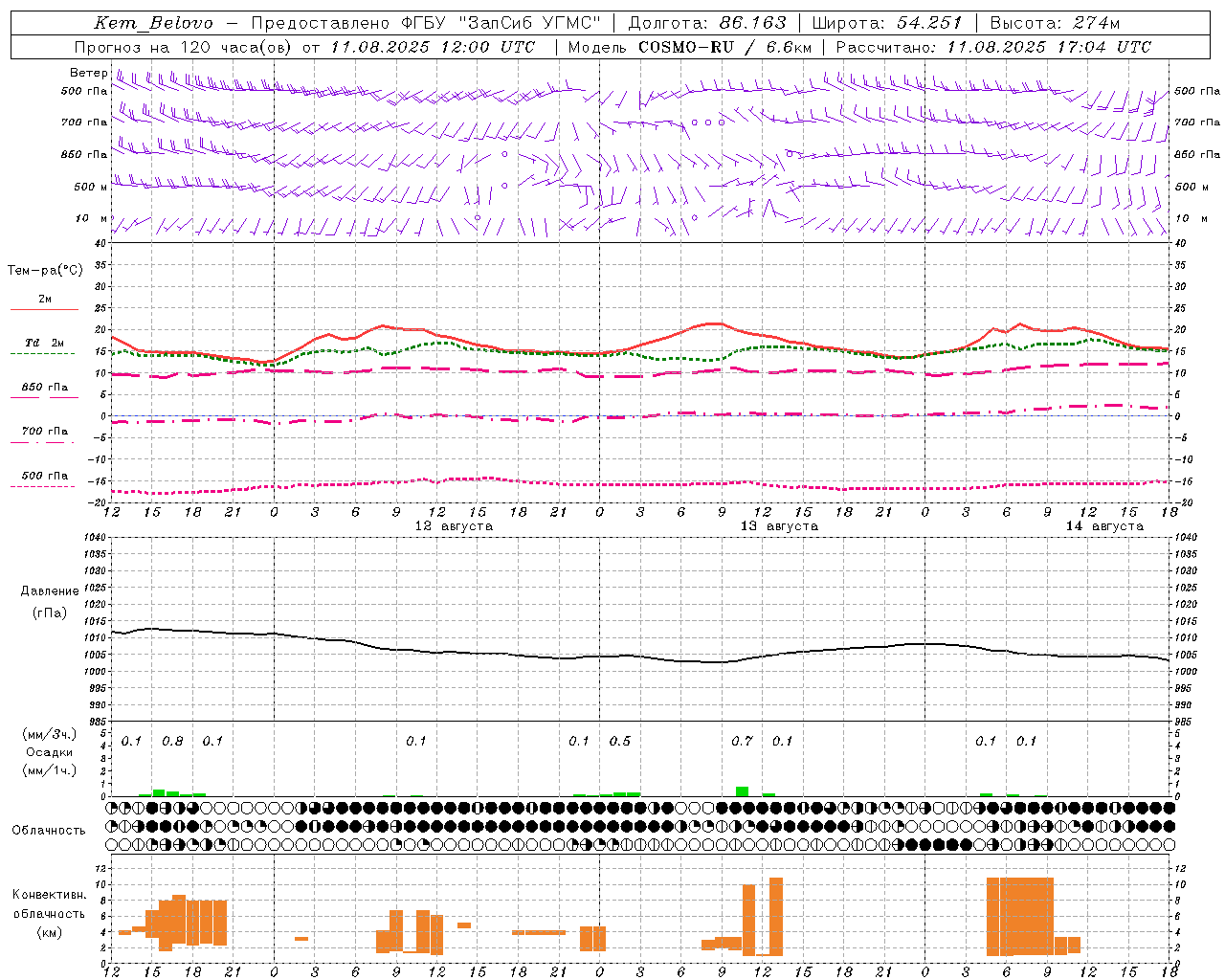The height and width of the screenshot is (980, 1225).
Task: Click the 12 августа date label
Action: coord(454,526)
